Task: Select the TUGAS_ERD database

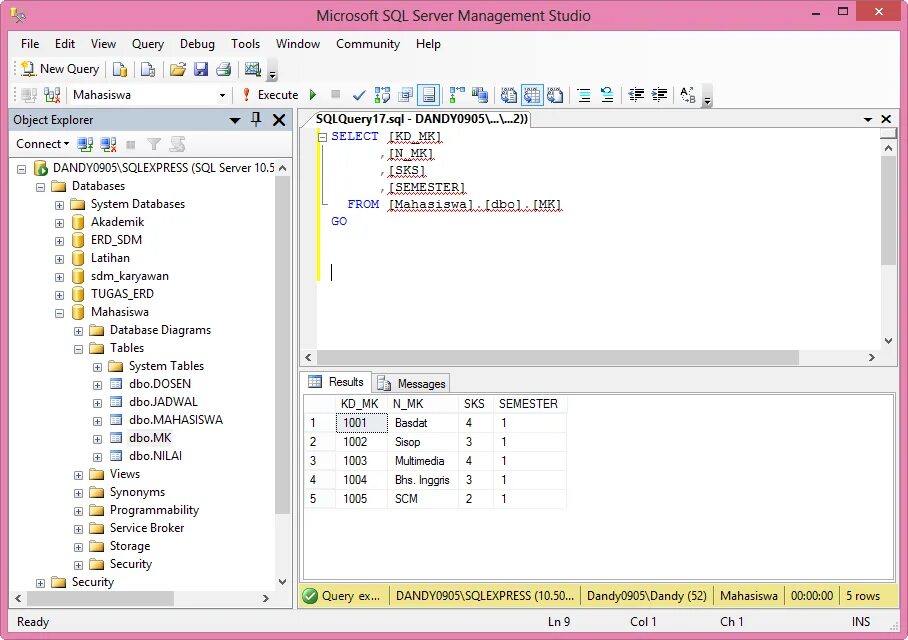Action: tap(122, 294)
